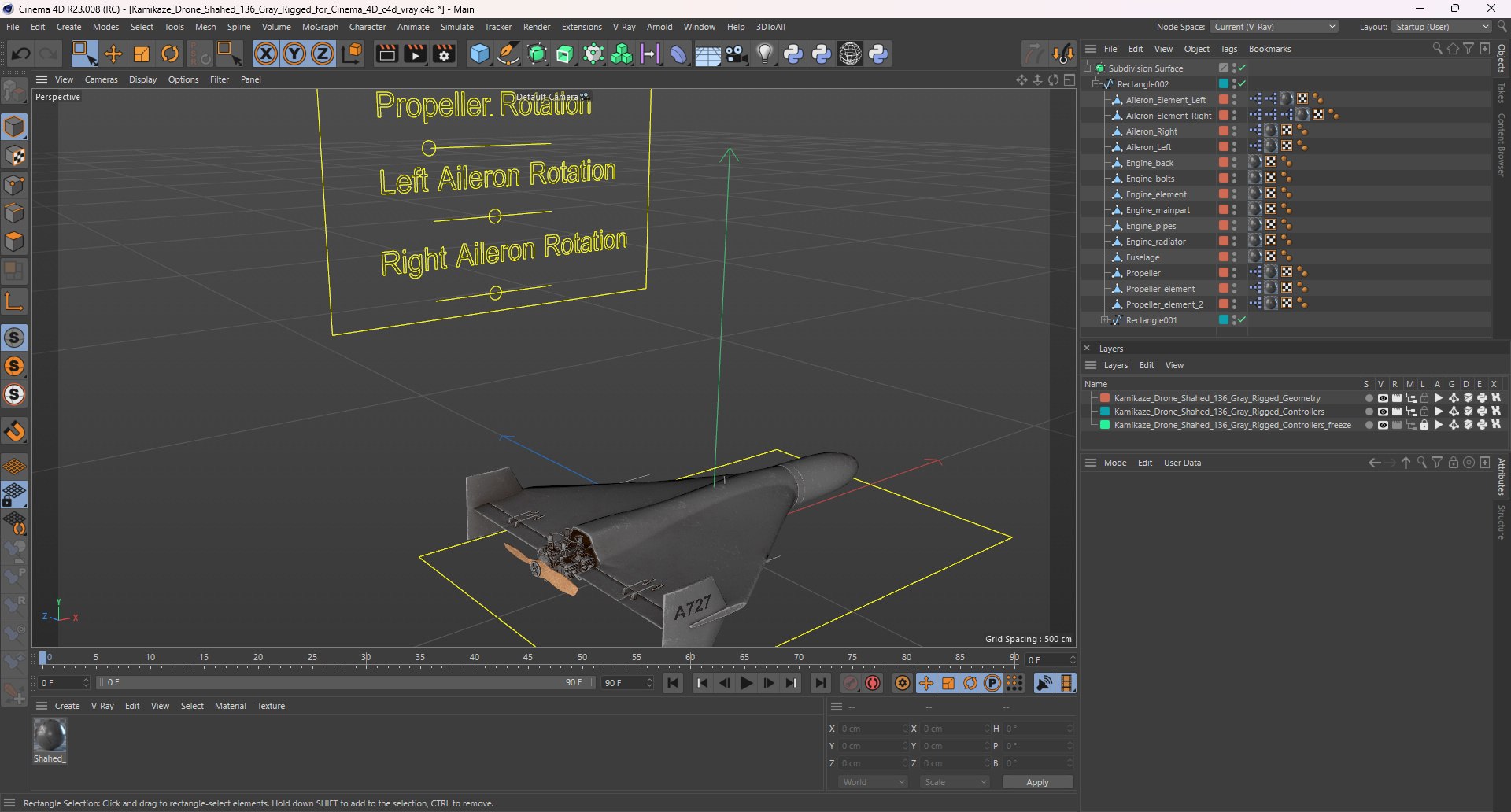Click the Apply button
1511x812 pixels.
point(1037,782)
